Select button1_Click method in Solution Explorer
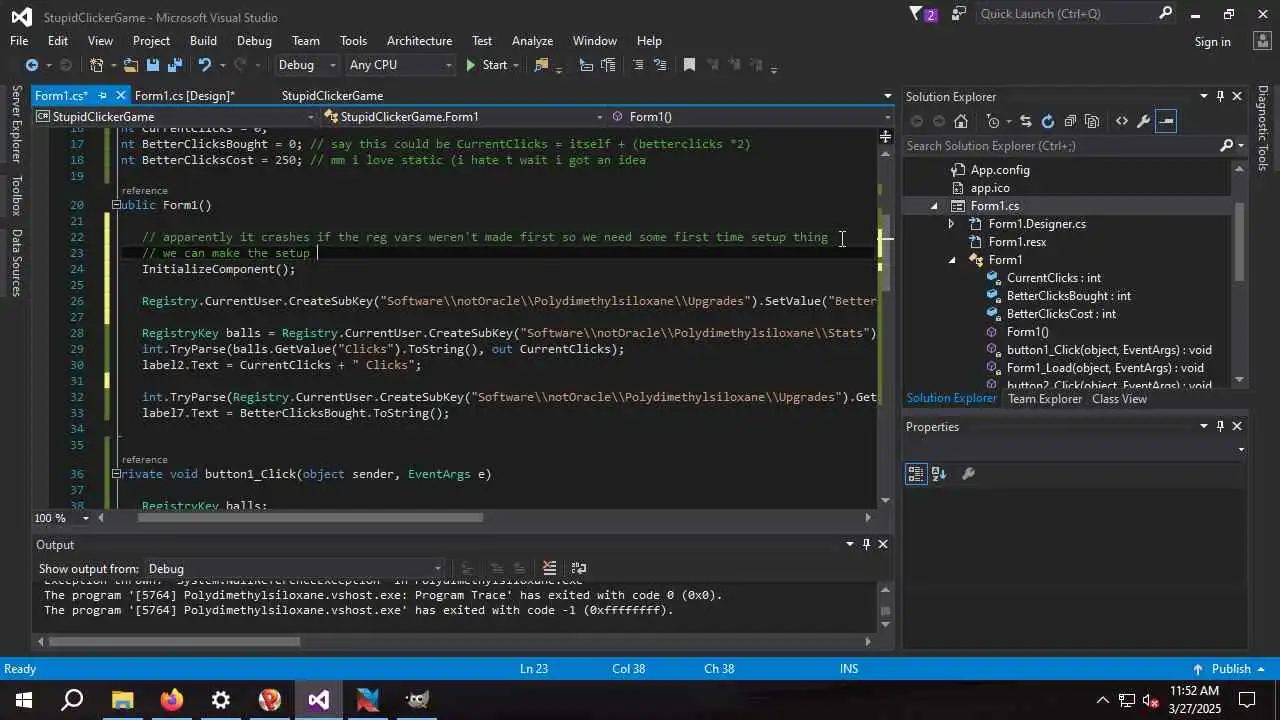 point(1109,350)
